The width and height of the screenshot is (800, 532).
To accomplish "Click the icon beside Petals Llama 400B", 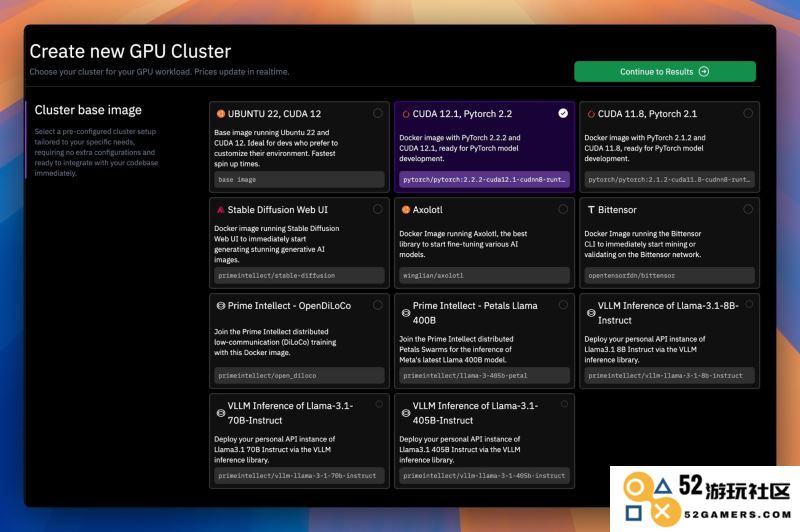I will [x=406, y=313].
